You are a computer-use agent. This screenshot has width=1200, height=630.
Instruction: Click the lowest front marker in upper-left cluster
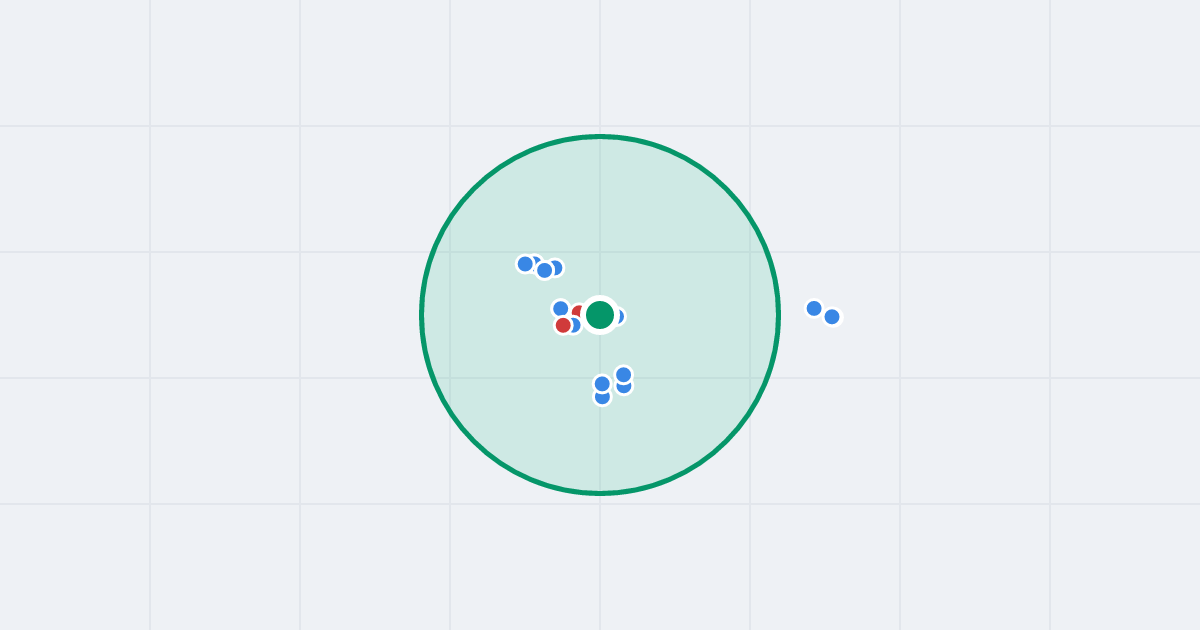coord(545,270)
